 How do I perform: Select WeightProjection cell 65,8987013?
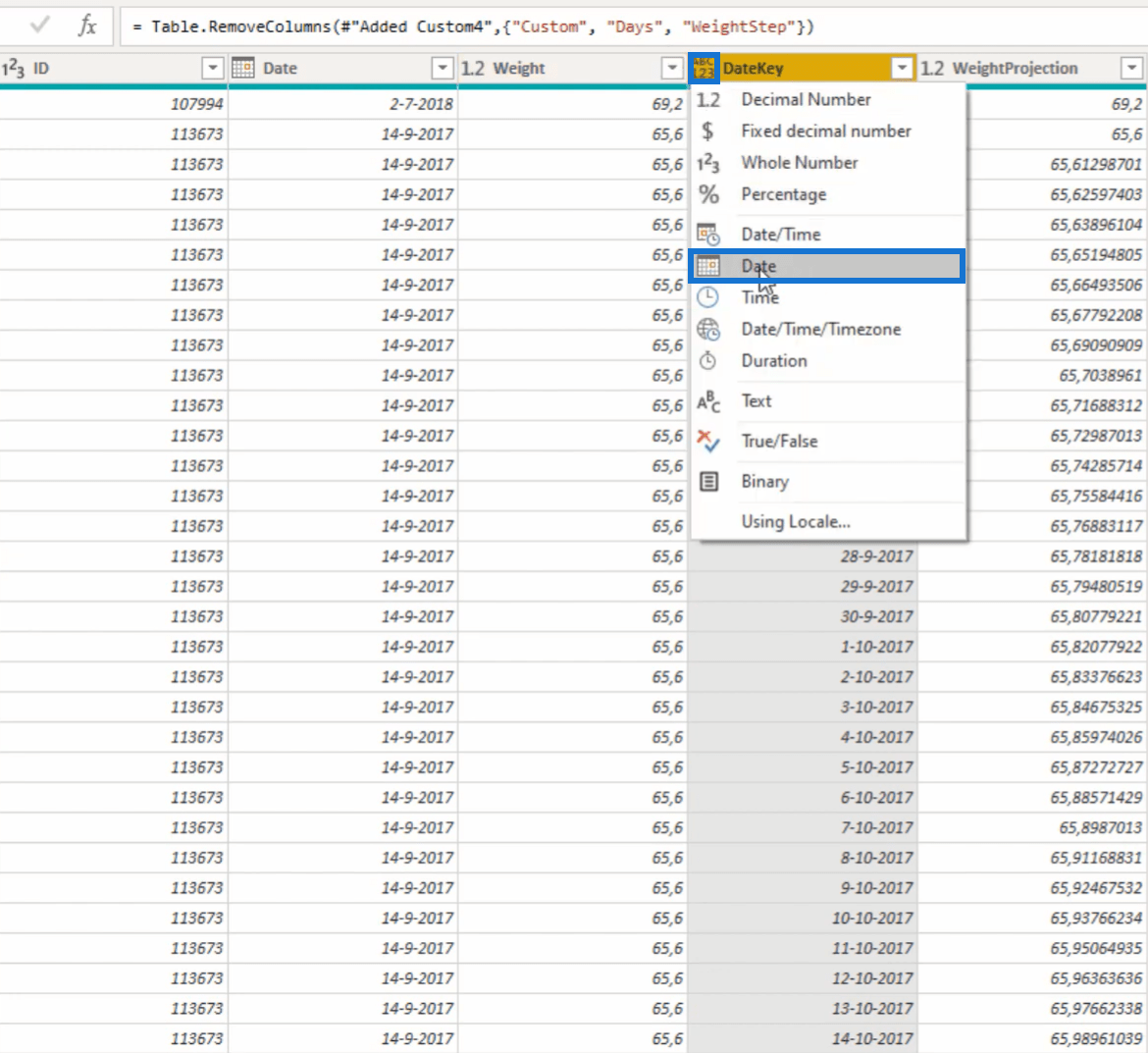1032,827
